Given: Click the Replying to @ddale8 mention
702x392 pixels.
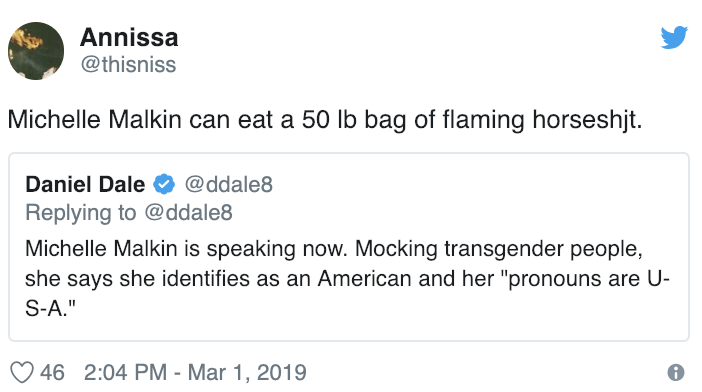Looking at the screenshot, I should [188, 213].
